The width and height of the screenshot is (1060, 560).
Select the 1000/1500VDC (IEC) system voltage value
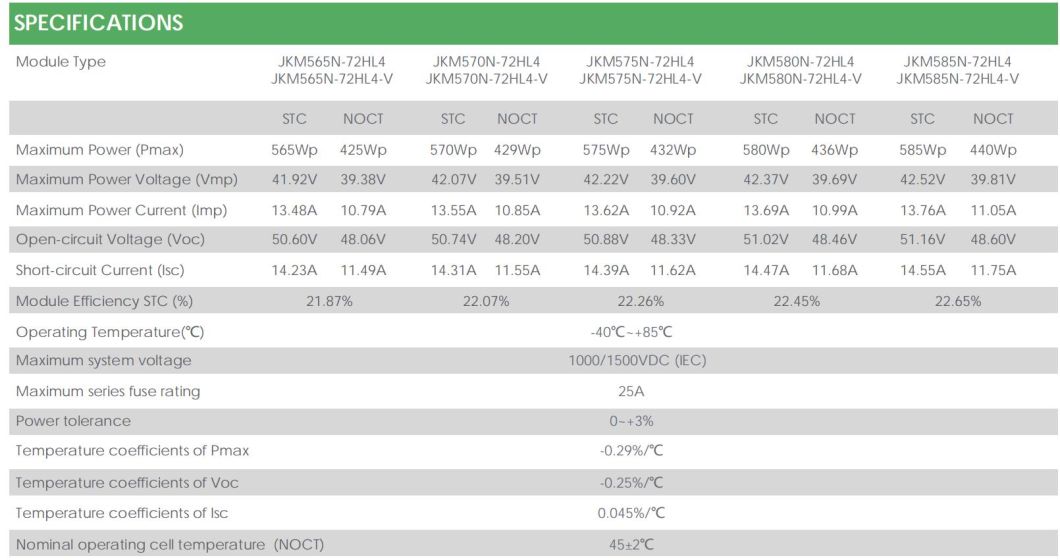click(637, 360)
